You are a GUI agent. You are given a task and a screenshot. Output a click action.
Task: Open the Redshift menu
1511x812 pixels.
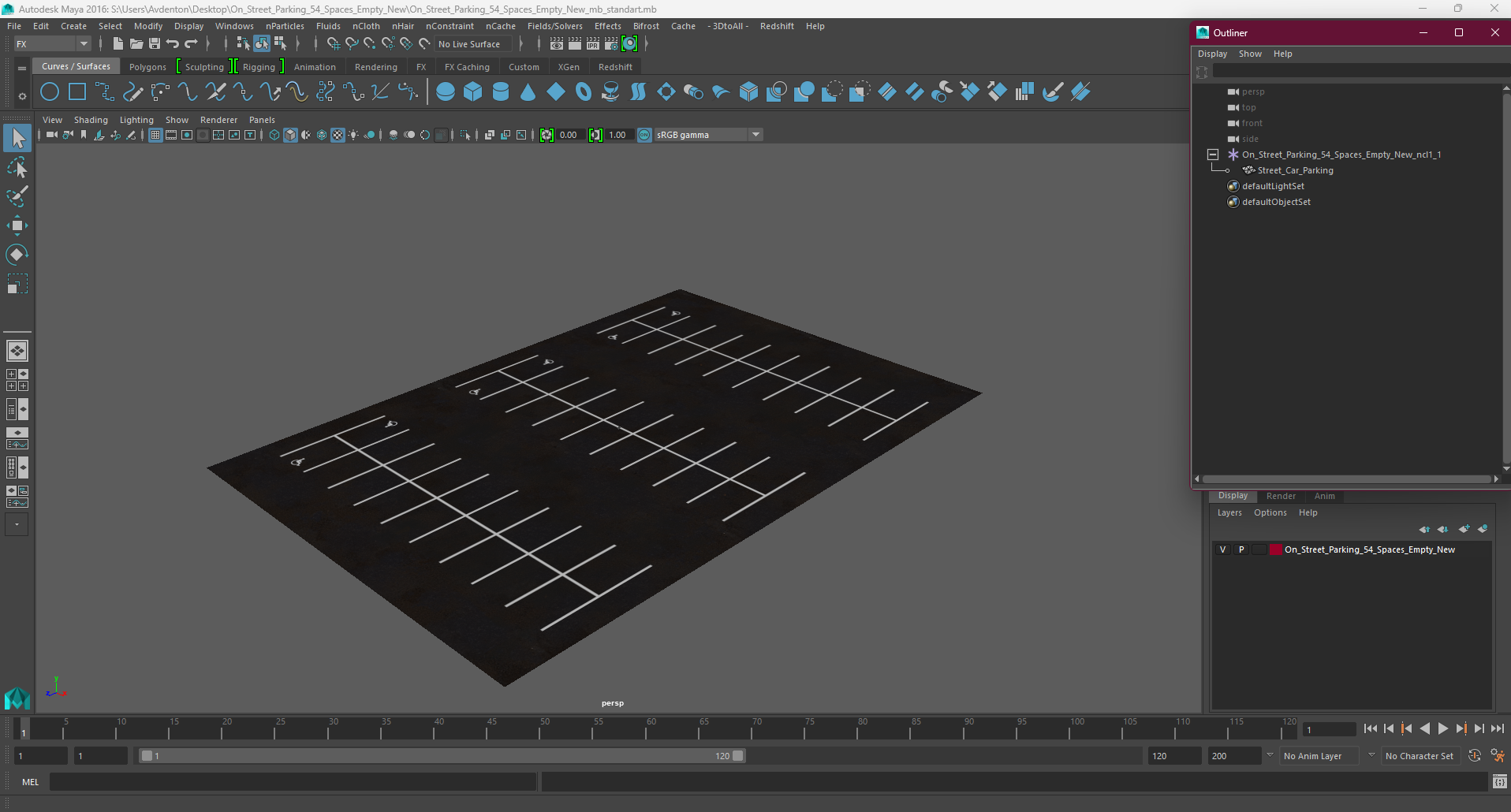(777, 26)
